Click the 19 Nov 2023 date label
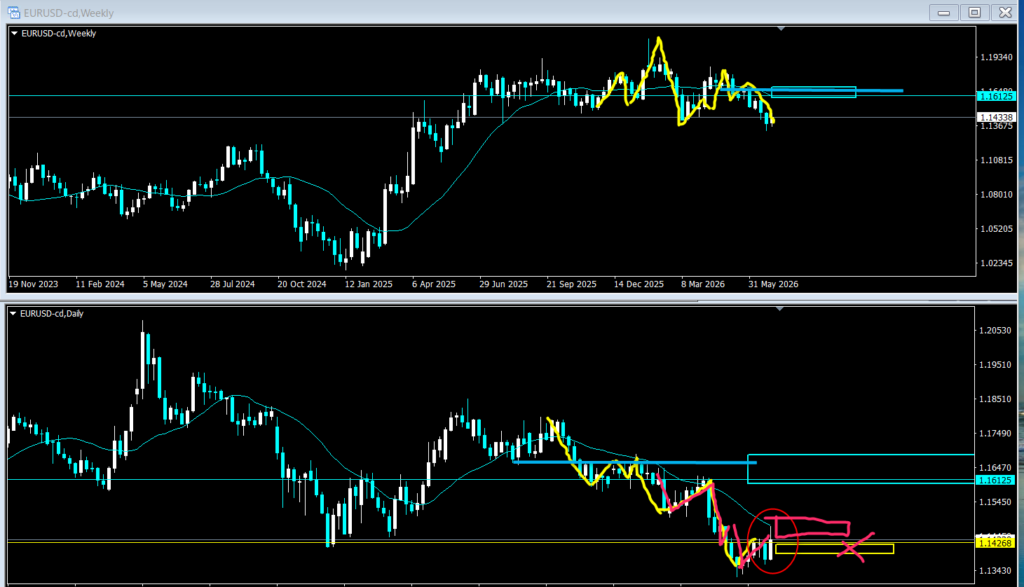Image resolution: width=1024 pixels, height=587 pixels. click(33, 284)
